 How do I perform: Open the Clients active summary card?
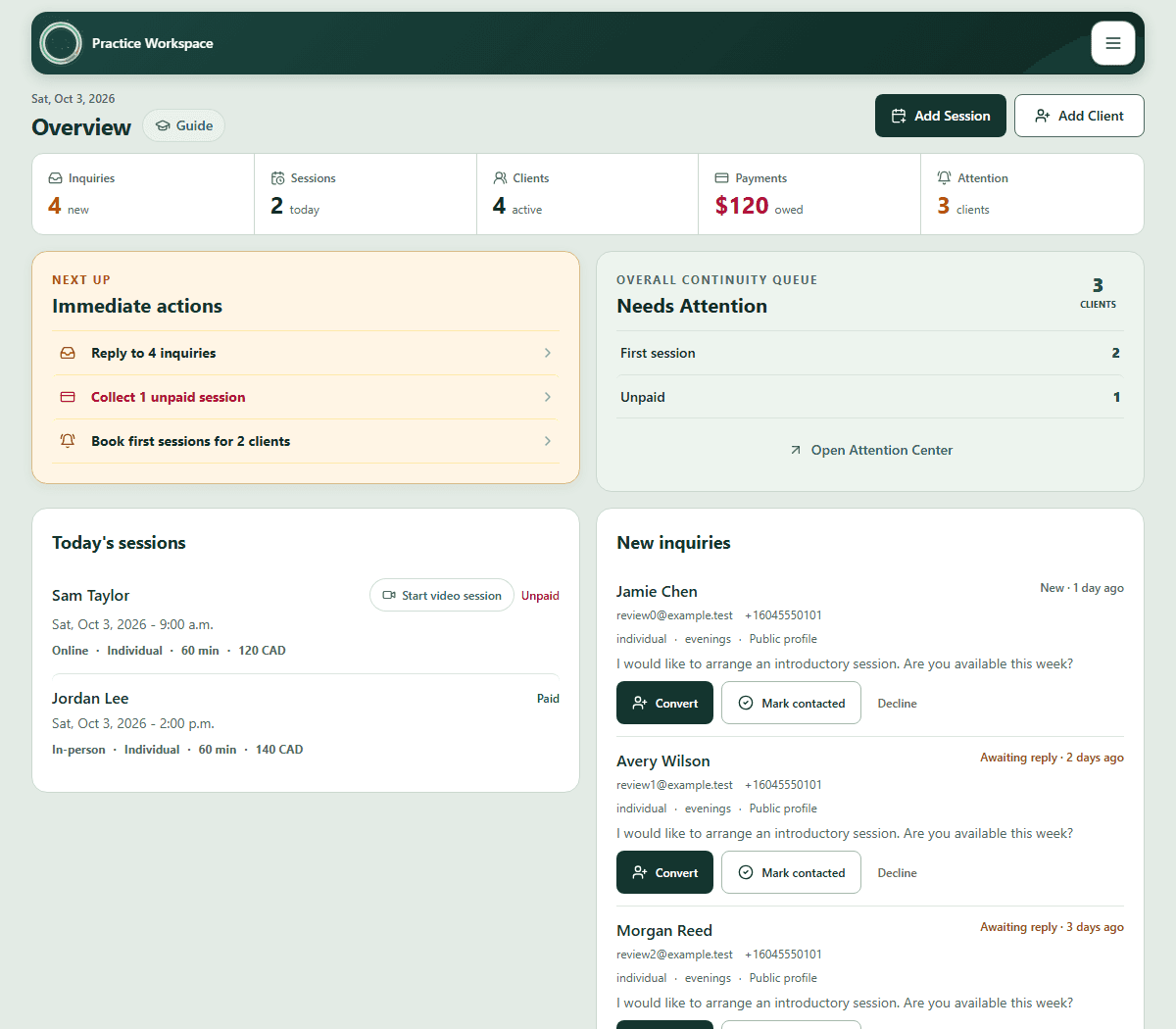pos(588,194)
